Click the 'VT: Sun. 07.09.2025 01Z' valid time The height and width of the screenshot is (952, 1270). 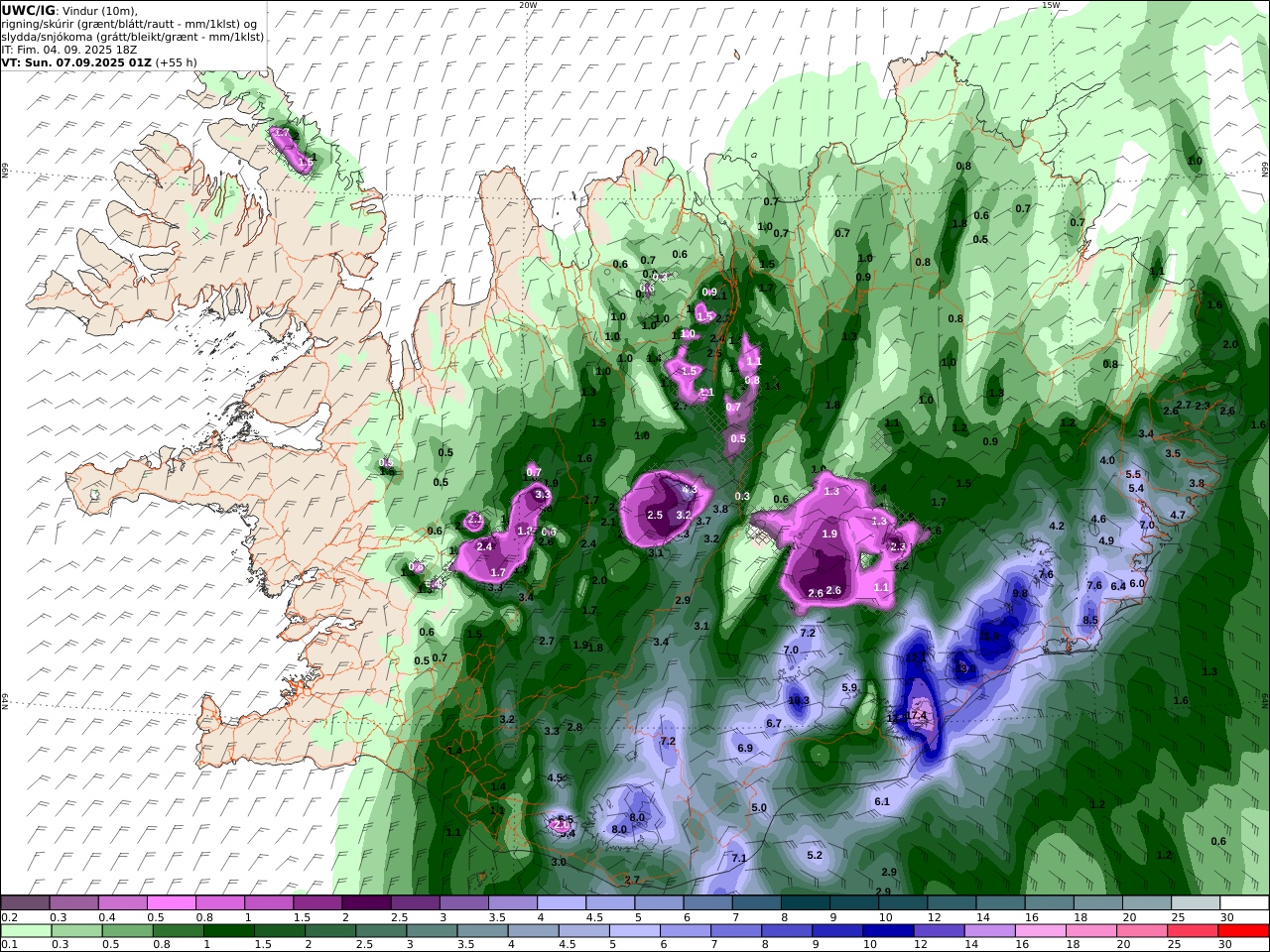tap(76, 61)
